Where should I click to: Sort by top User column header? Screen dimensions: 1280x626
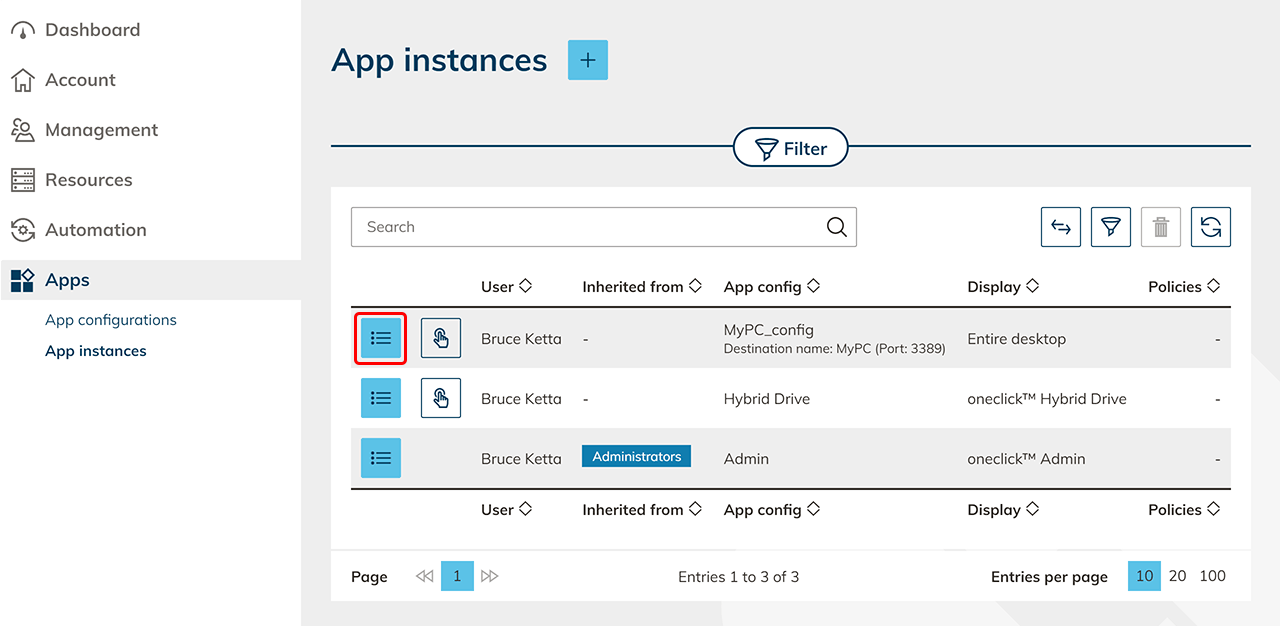(x=506, y=287)
